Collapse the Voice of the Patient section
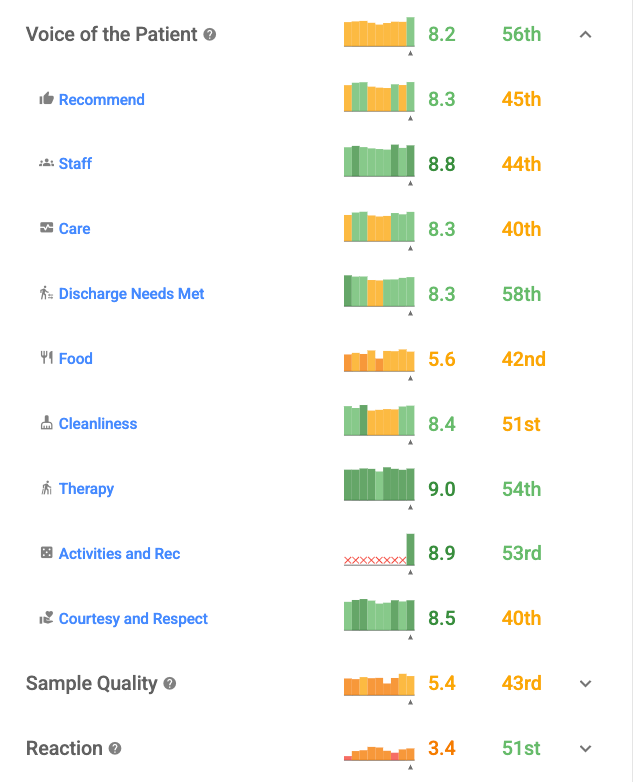633x782 pixels. click(x=586, y=35)
